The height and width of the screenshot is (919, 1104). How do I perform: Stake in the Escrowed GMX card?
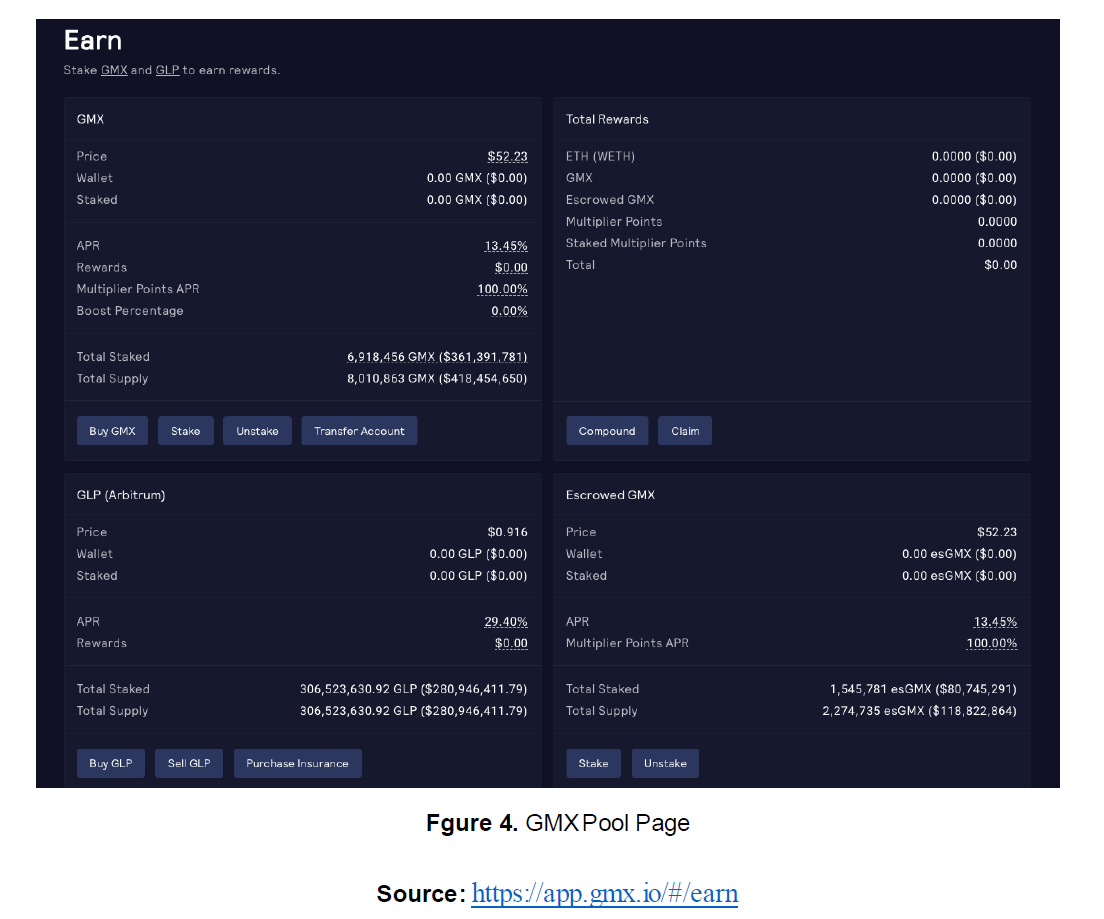[594, 763]
